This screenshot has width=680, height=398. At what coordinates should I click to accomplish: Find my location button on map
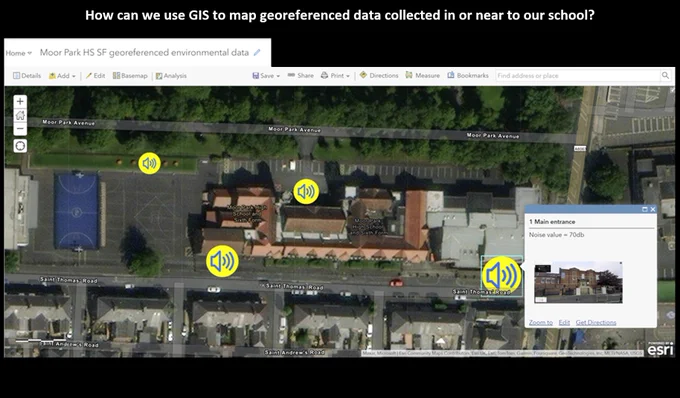(x=20, y=146)
